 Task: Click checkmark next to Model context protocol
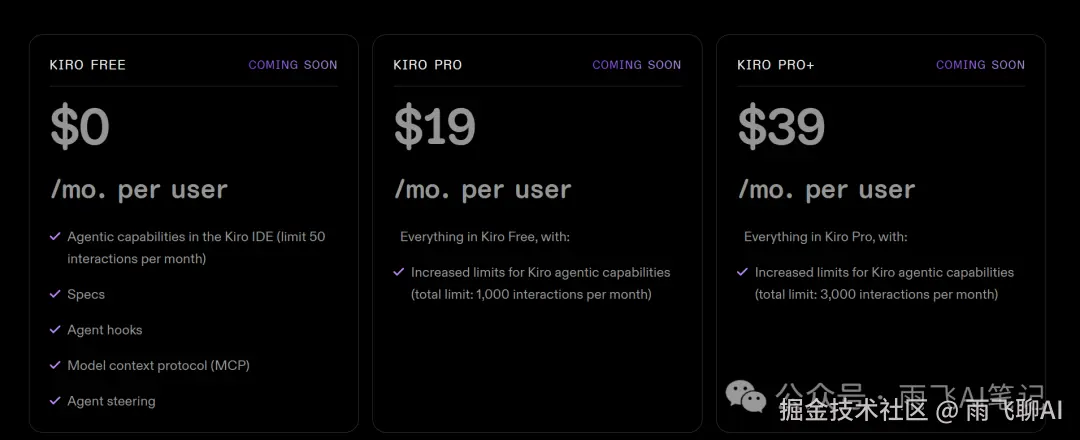(x=55, y=365)
